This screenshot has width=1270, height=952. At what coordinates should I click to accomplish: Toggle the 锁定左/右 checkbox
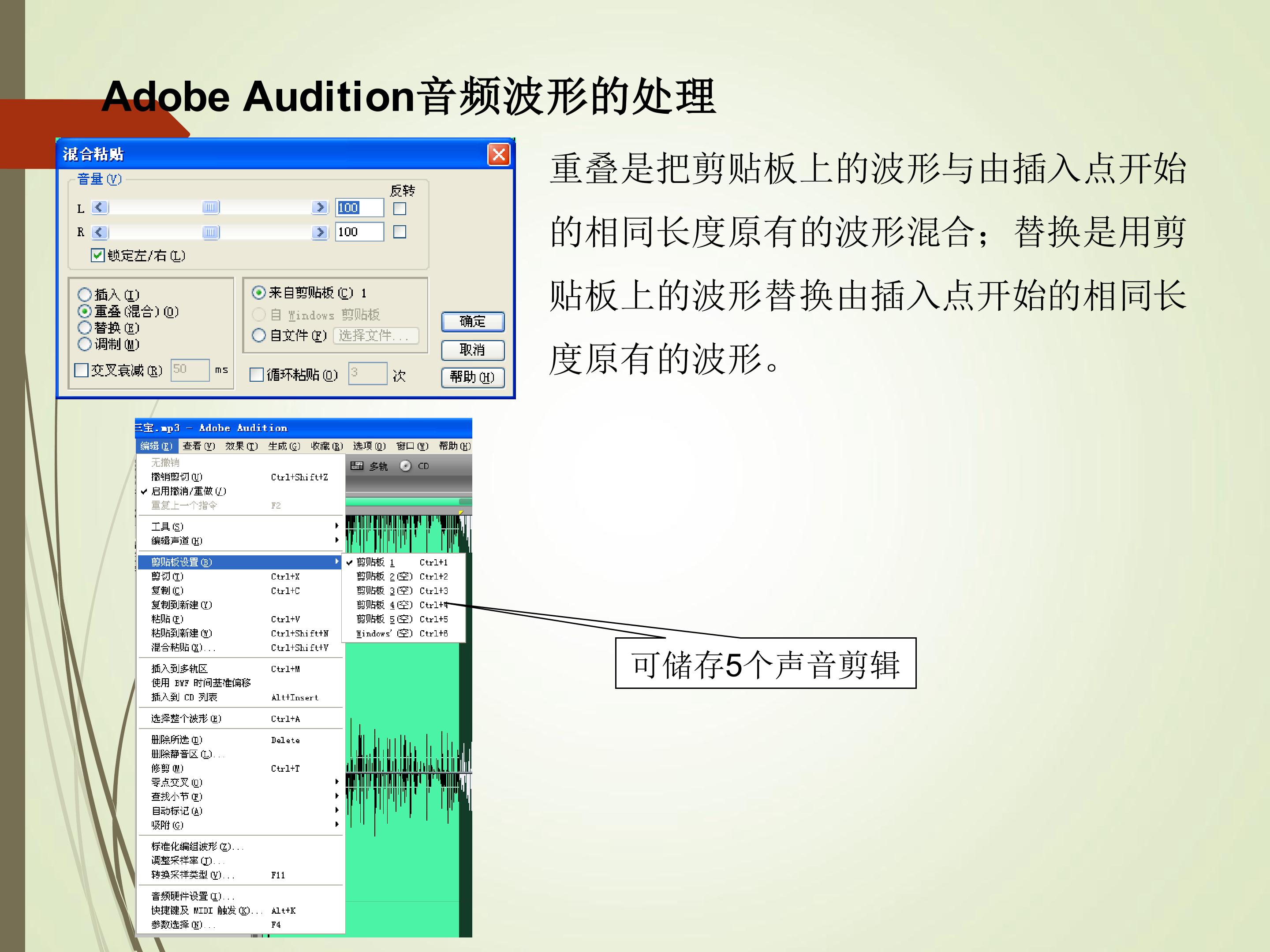[97, 255]
